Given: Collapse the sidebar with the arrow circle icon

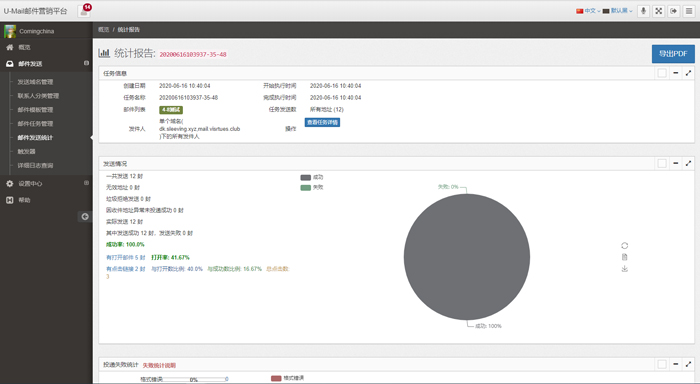Looking at the screenshot, I should [x=85, y=217].
